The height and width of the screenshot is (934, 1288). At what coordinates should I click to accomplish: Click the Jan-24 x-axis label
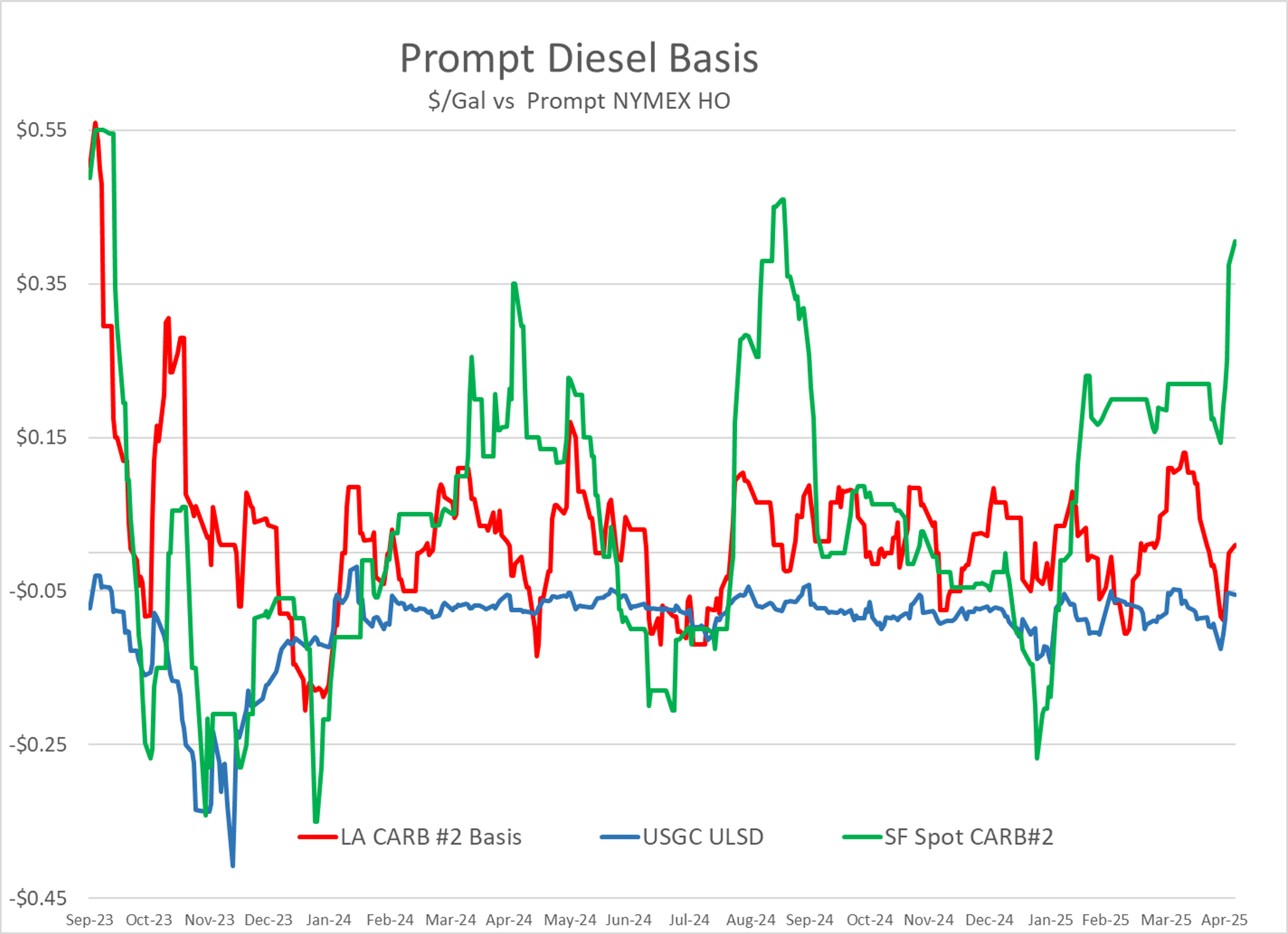[329, 920]
